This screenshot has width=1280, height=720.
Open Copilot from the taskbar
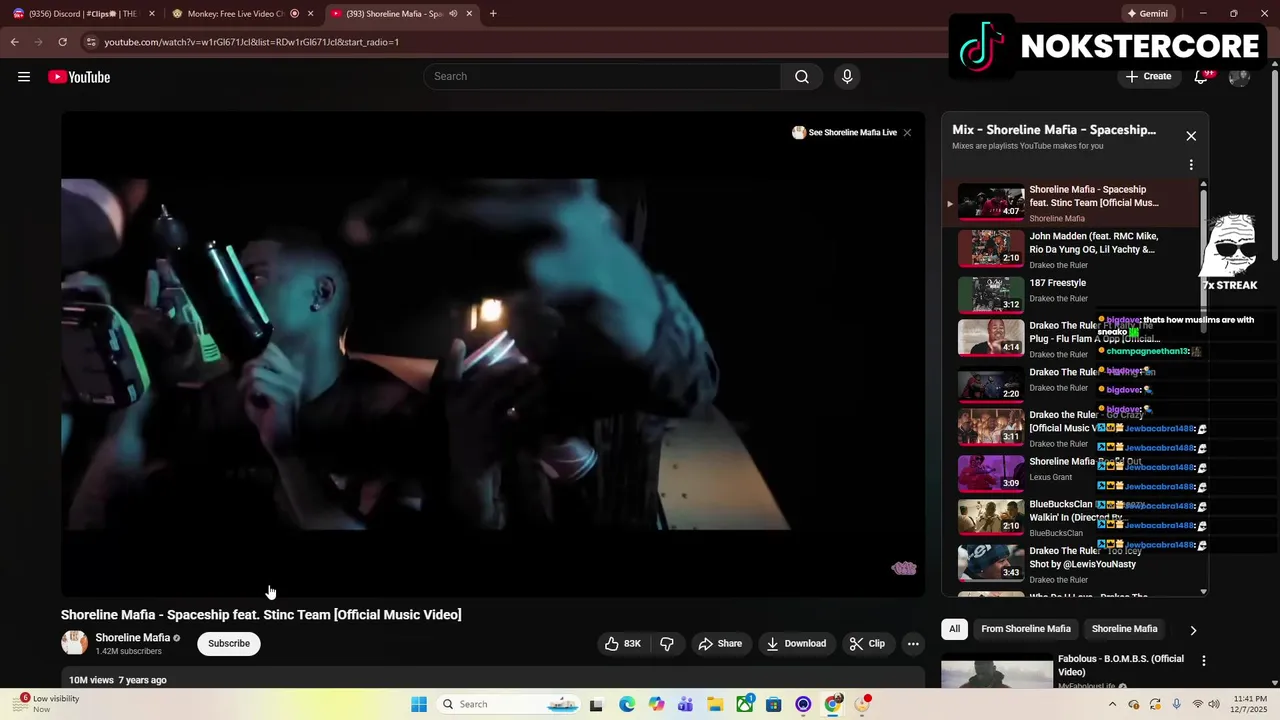656,704
